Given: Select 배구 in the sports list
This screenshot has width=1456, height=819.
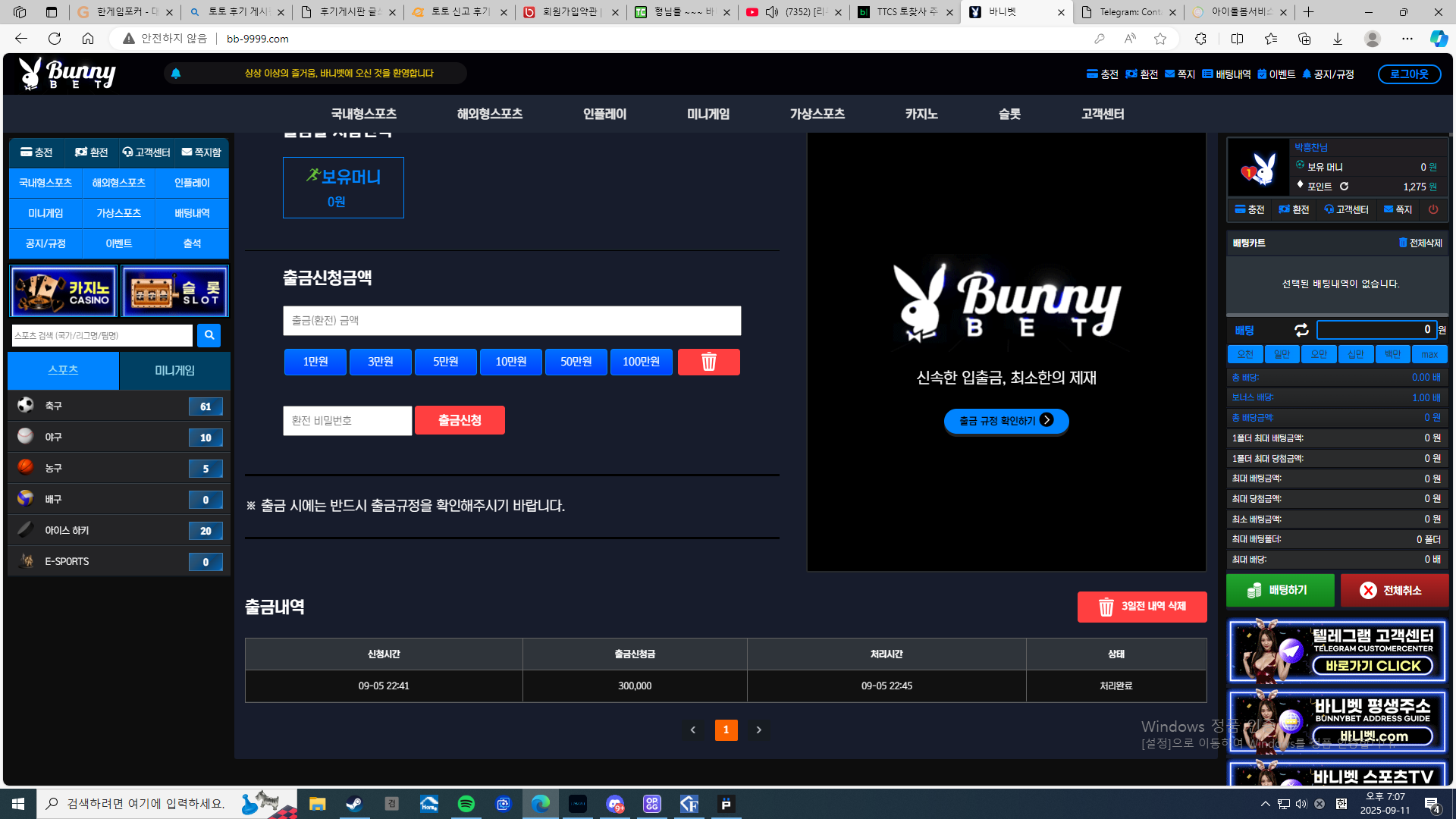Looking at the screenshot, I should pyautogui.click(x=119, y=499).
